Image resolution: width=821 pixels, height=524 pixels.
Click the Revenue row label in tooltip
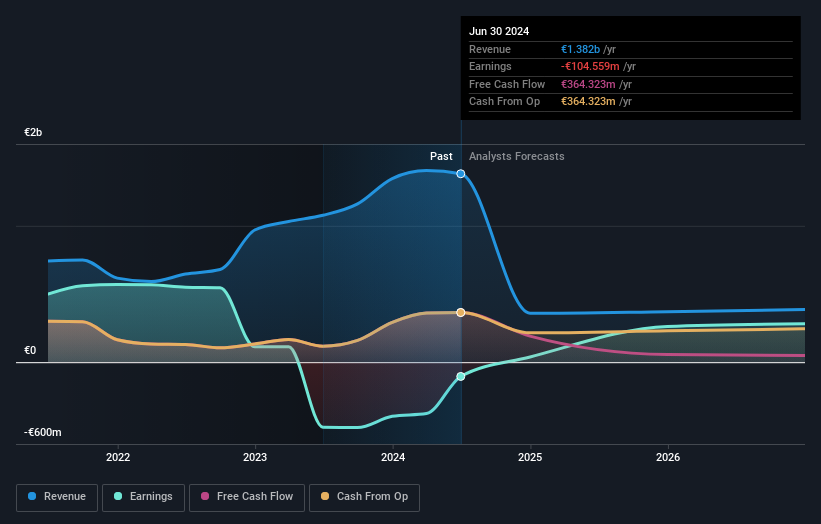(490, 49)
